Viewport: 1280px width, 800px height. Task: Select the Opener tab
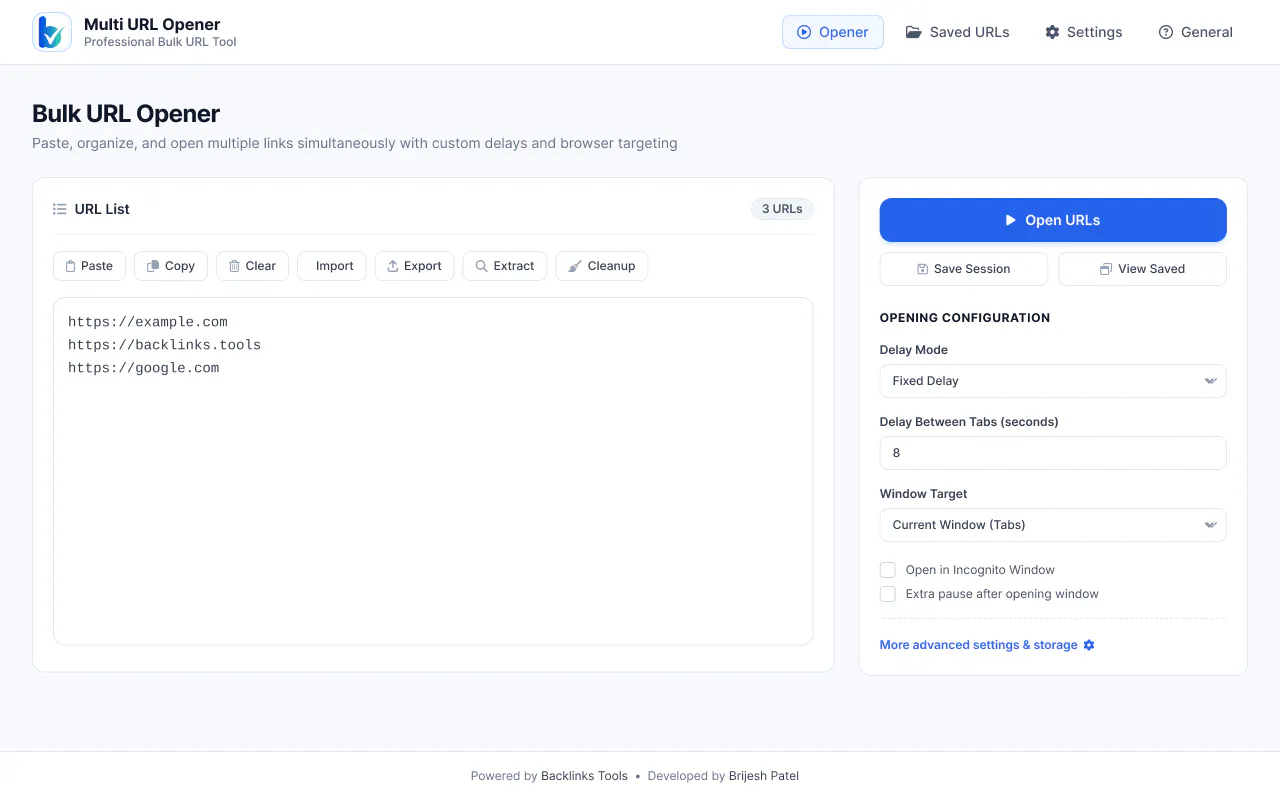(x=833, y=32)
